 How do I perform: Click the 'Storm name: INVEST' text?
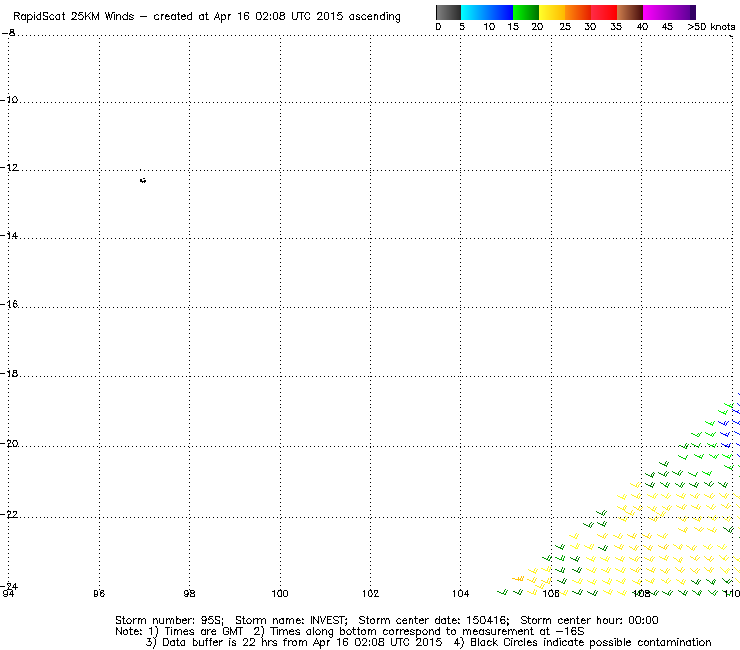tap(291, 620)
